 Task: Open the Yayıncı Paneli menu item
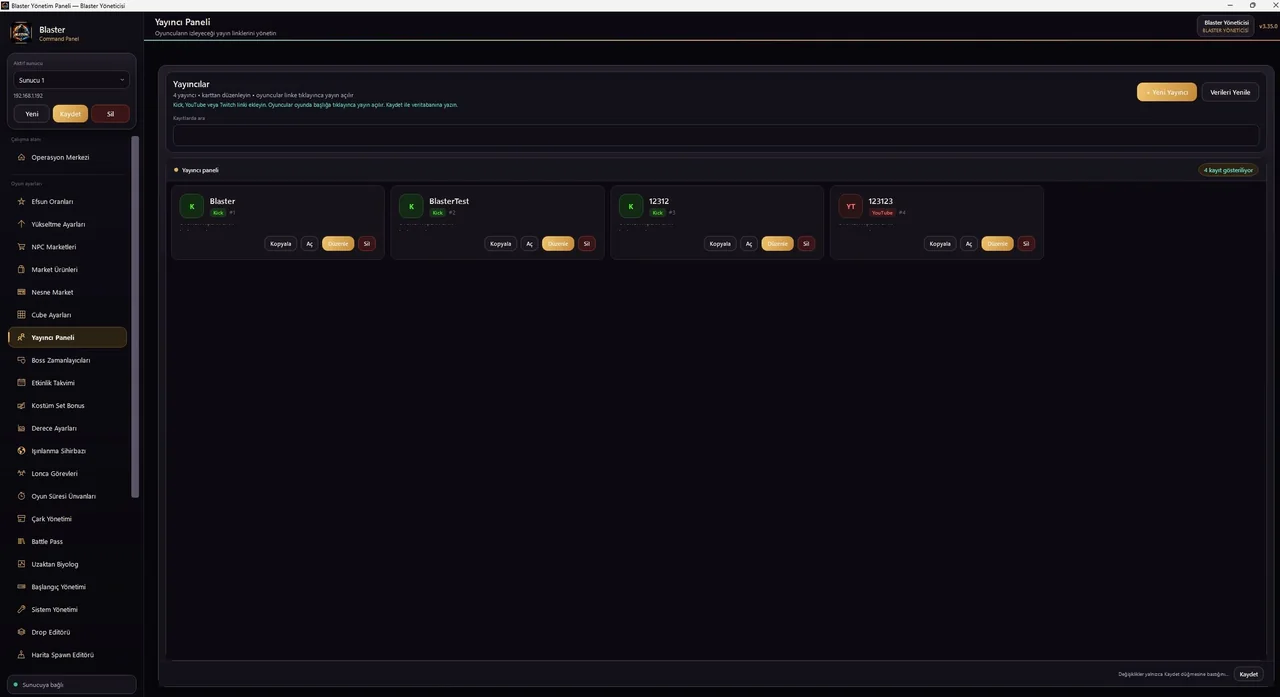tap(67, 338)
